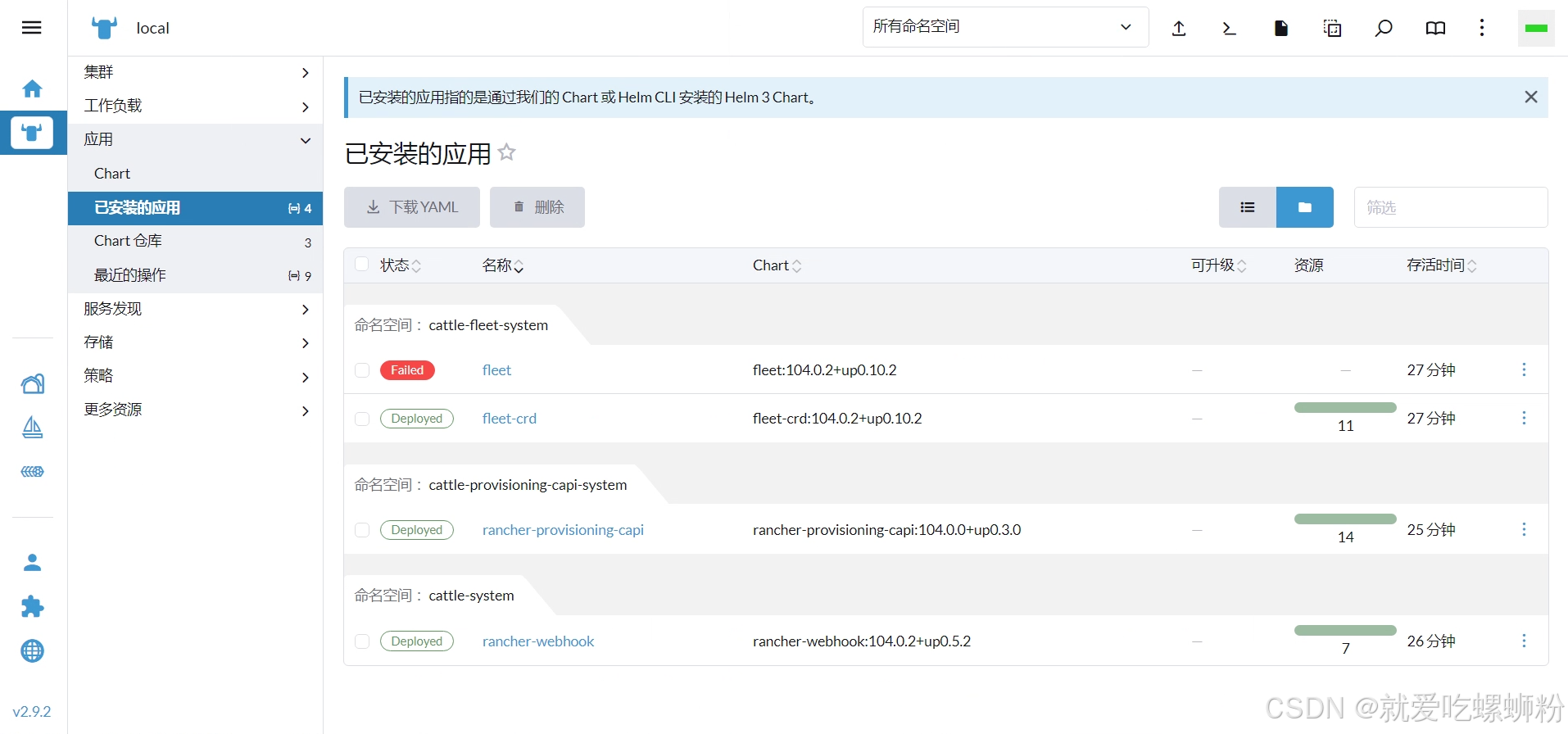Open the namespace filter dropdown

click(1005, 27)
